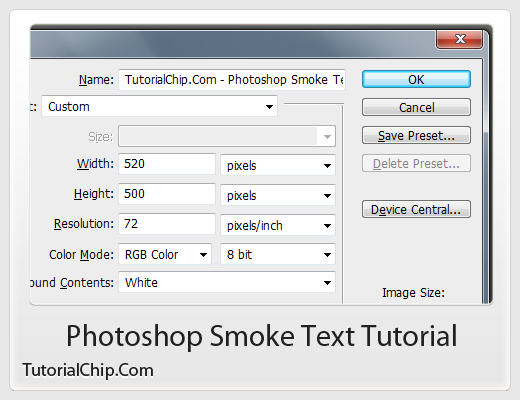Open the 8 bit depth dropdown
Viewport: 520px width, 400px height.
click(x=278, y=254)
